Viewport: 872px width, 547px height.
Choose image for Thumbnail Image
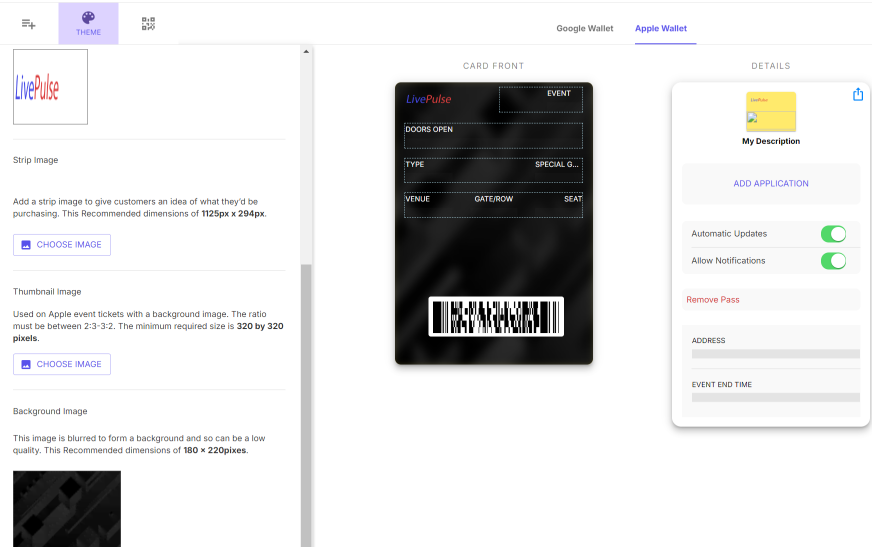[62, 364]
